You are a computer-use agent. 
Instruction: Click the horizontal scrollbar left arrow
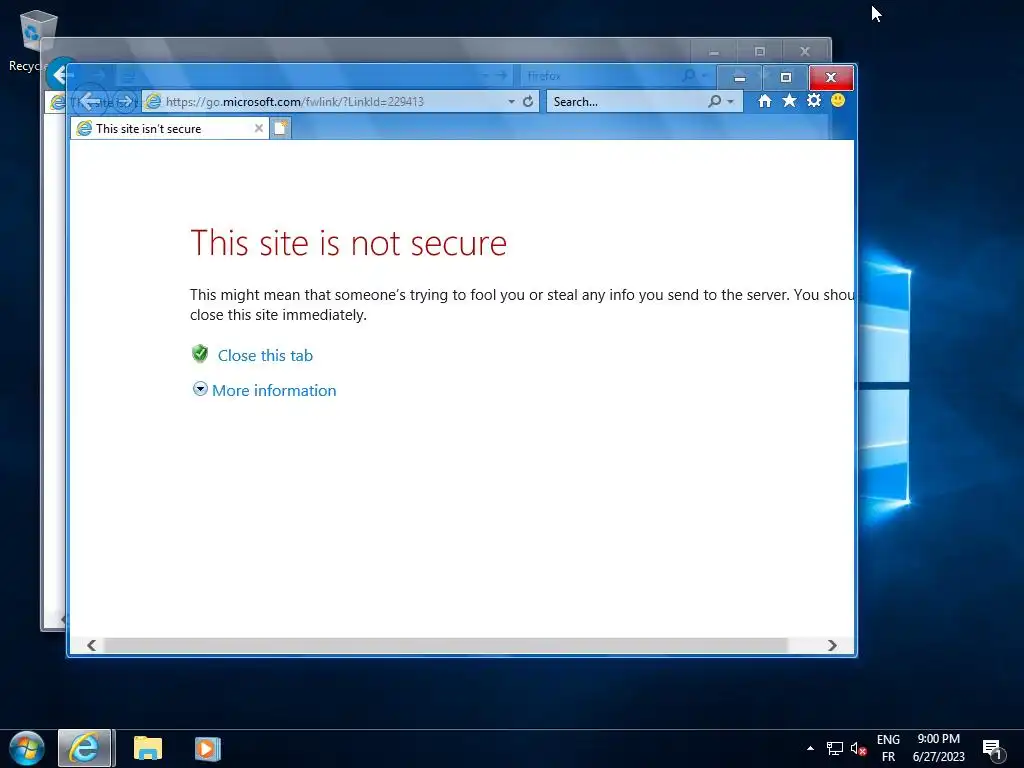[x=91, y=645]
